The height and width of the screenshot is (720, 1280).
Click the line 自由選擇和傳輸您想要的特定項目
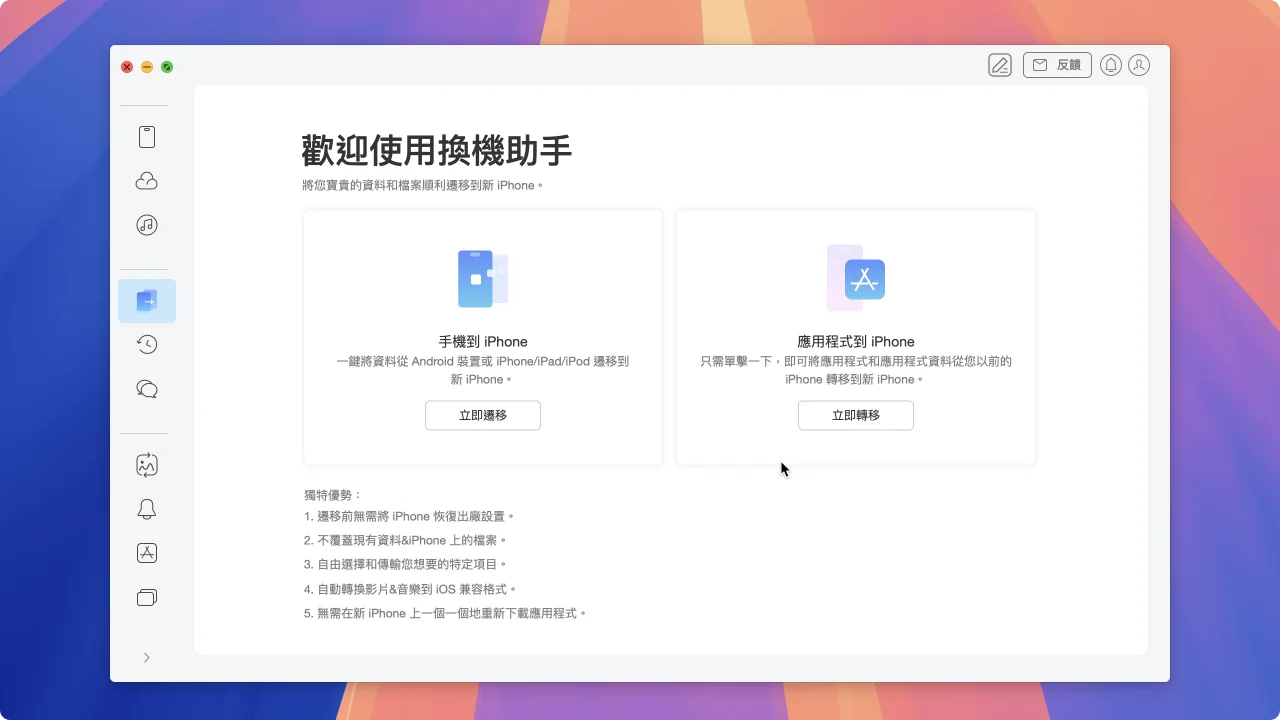(405, 564)
